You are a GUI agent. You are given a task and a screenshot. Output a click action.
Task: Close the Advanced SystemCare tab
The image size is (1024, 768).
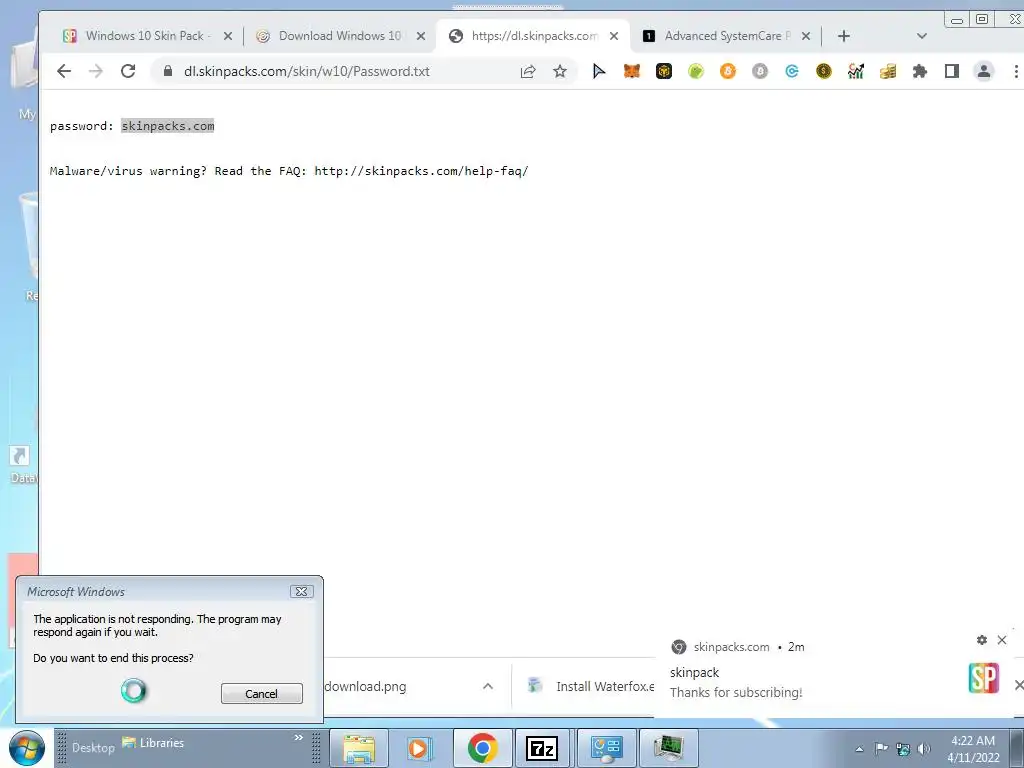tap(806, 36)
